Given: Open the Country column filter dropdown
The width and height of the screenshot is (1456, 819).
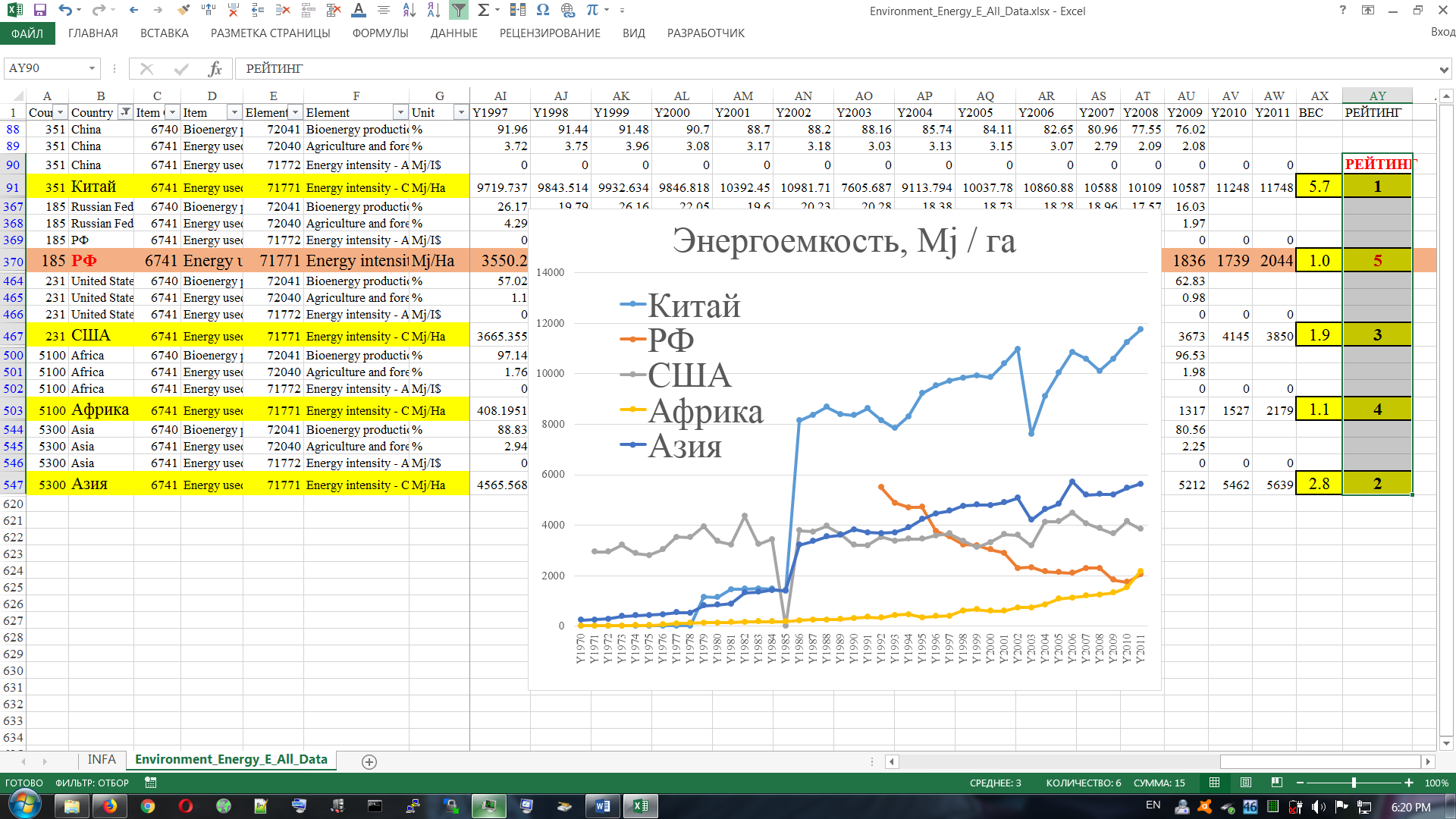Looking at the screenshot, I should pyautogui.click(x=125, y=112).
